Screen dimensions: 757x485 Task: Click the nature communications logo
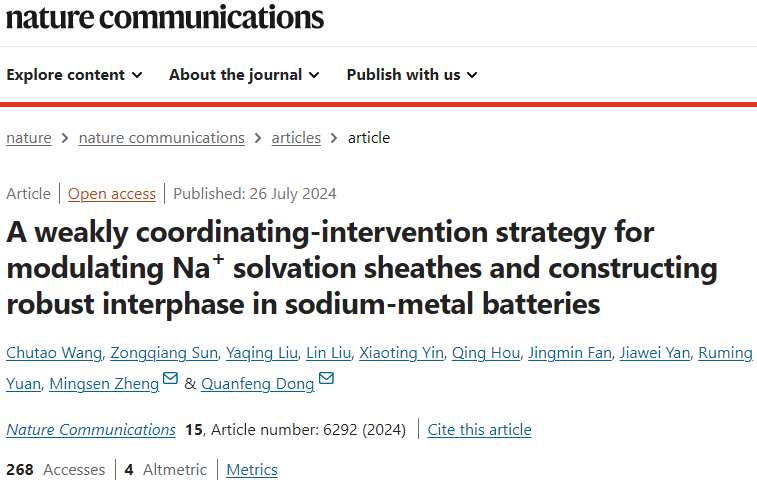click(165, 18)
